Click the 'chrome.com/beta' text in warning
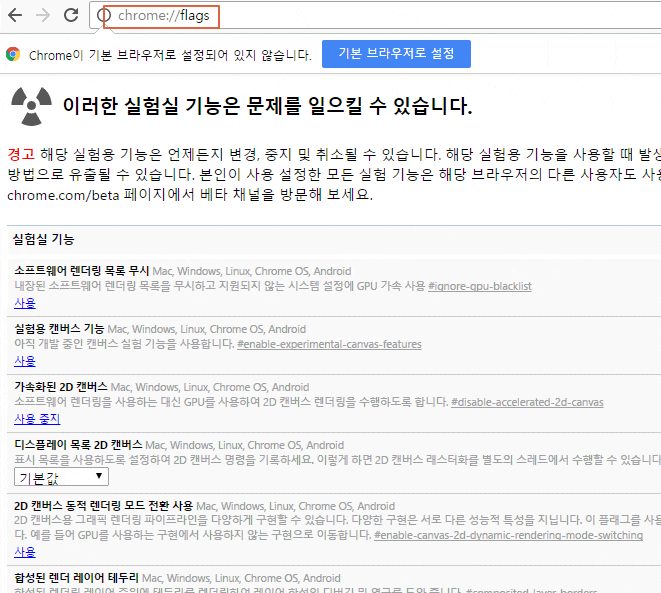 63,195
